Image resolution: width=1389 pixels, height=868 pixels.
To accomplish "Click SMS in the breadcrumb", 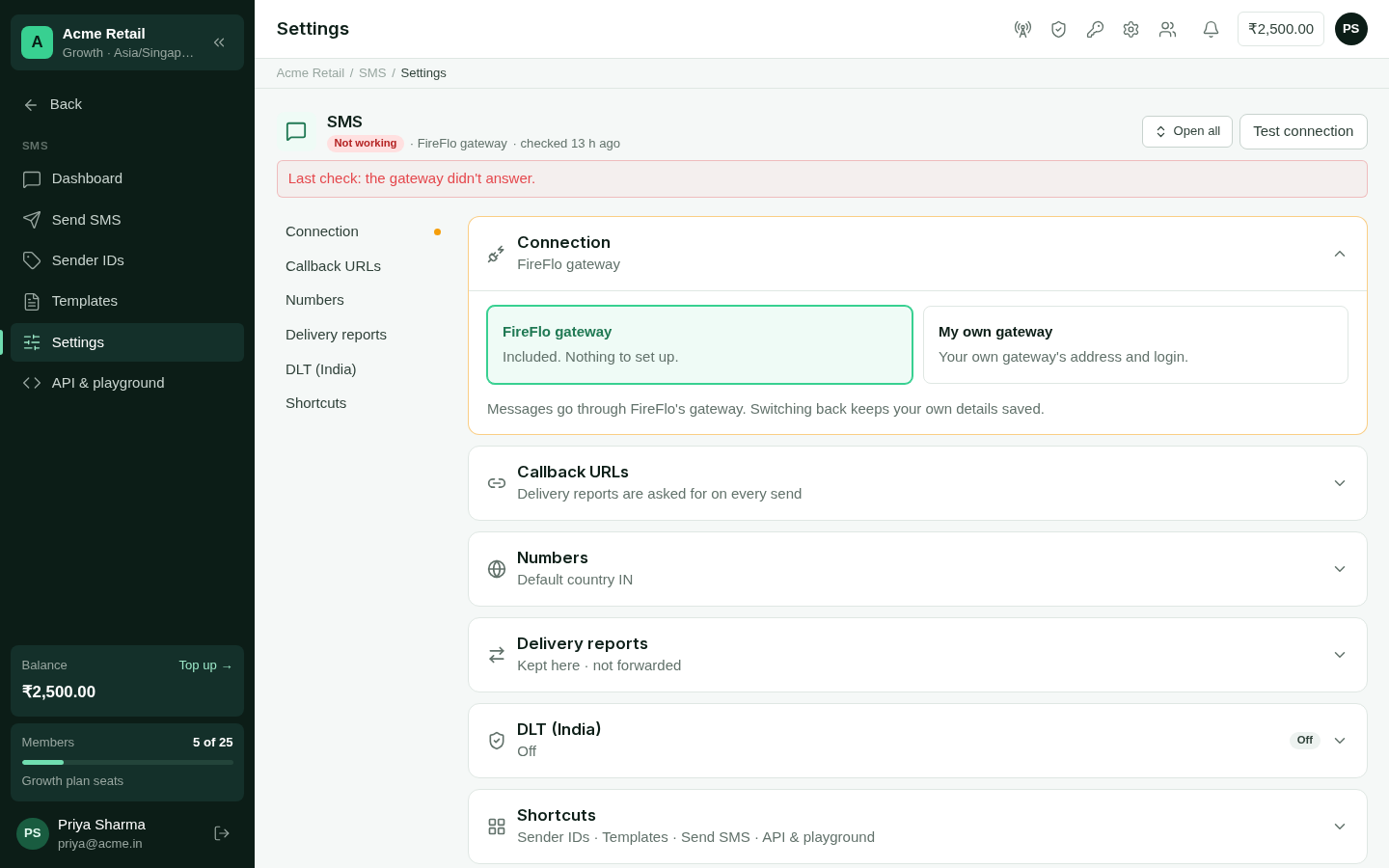I will 372,73.
